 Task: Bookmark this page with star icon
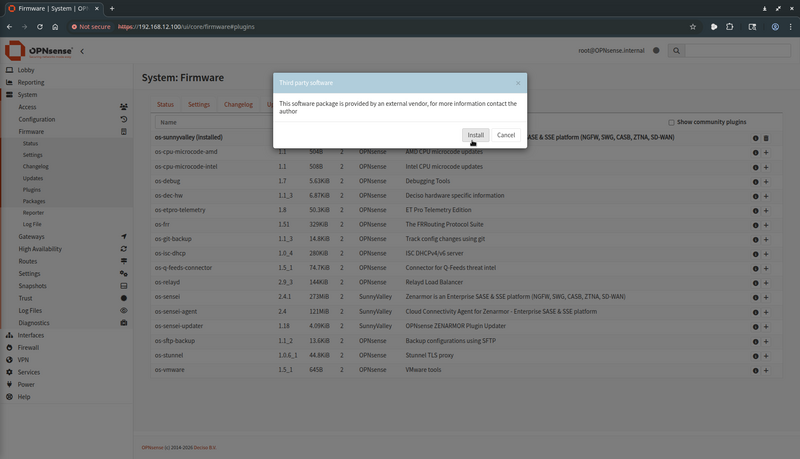click(692, 27)
